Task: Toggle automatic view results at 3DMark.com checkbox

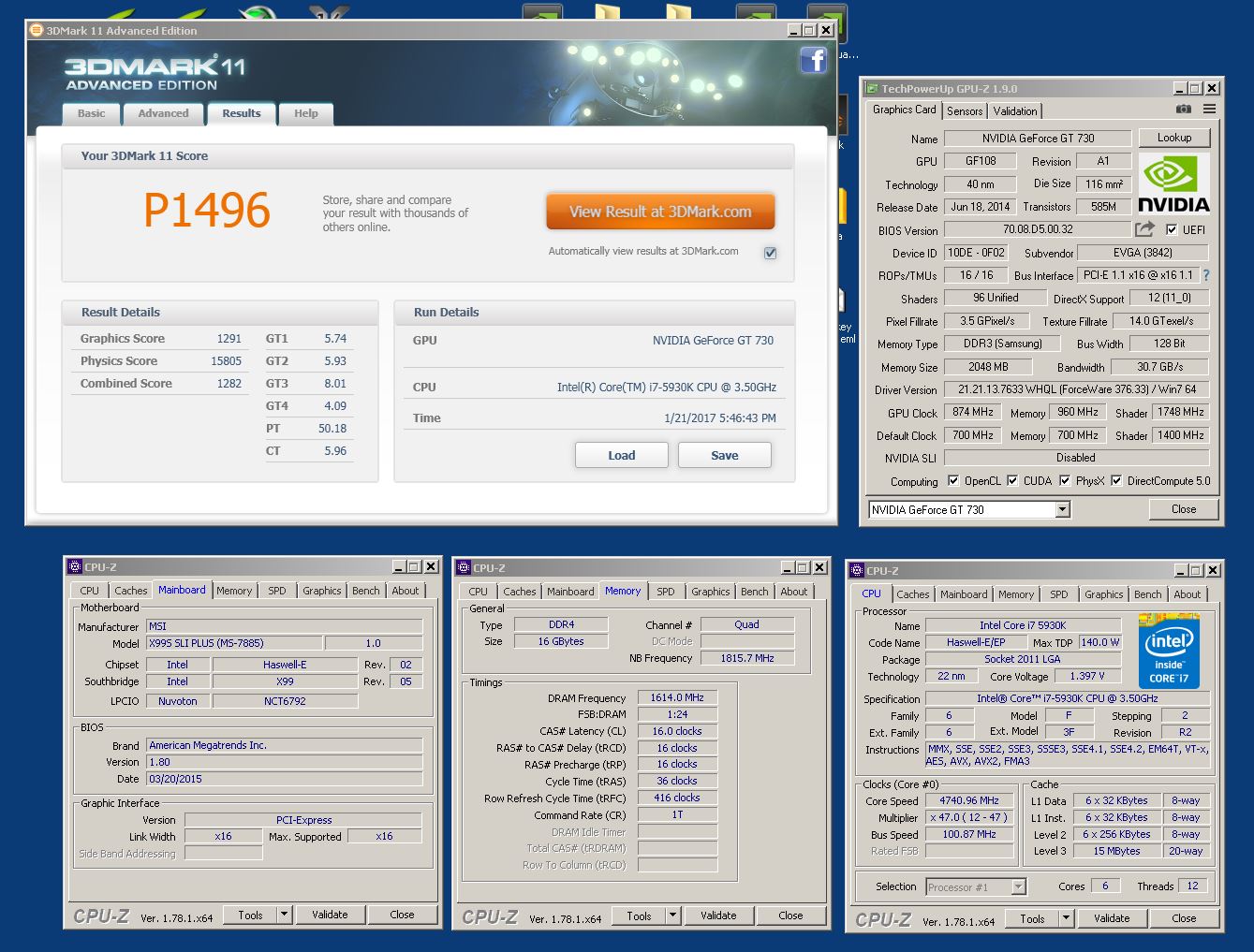Action: tap(770, 253)
